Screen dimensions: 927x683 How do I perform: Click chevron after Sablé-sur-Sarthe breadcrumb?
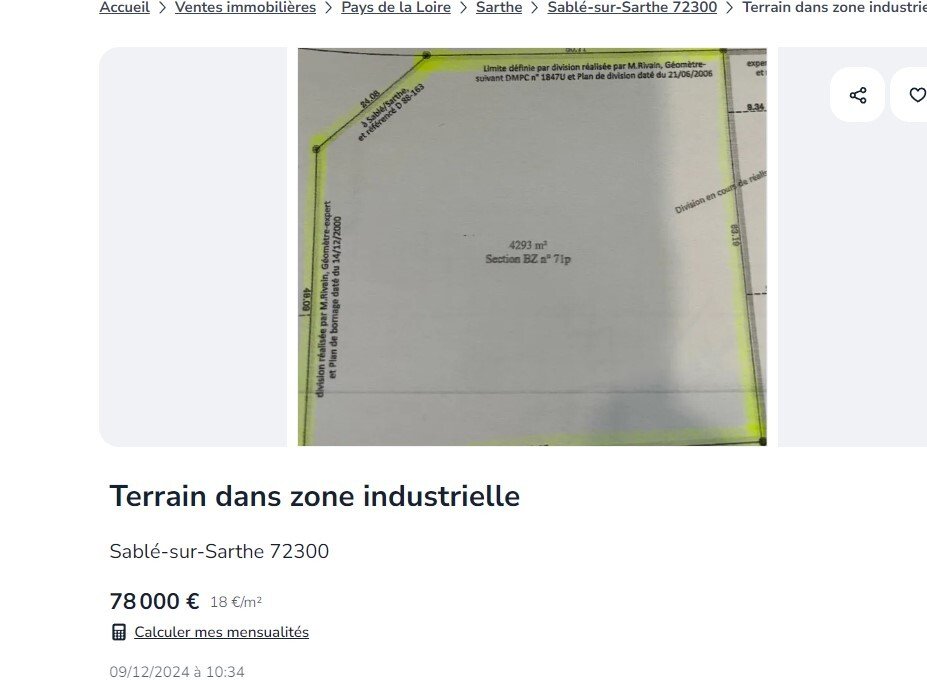tap(730, 8)
